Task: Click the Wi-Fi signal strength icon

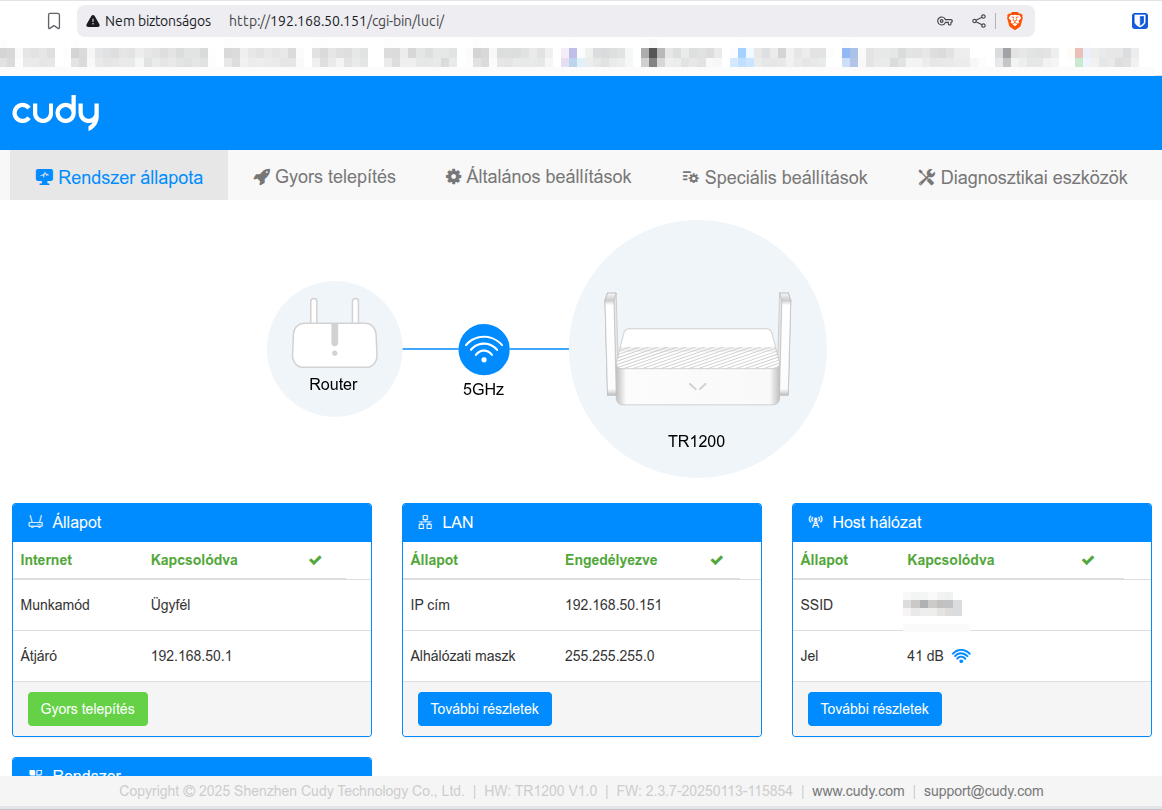Action: click(x=961, y=656)
